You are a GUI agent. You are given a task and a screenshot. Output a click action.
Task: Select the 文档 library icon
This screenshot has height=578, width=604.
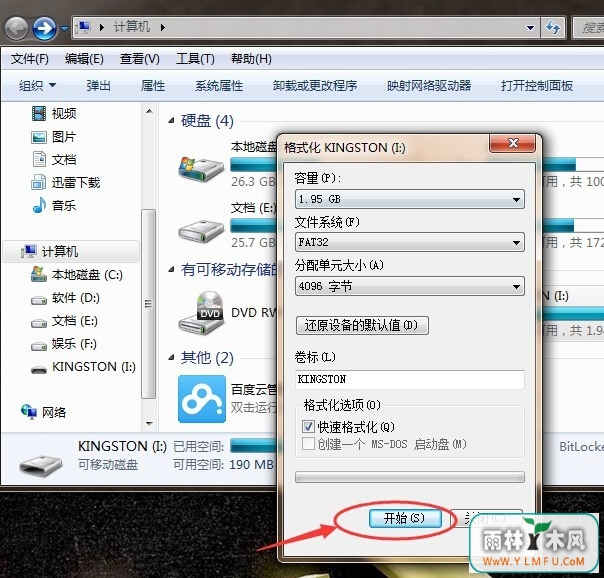(39, 159)
